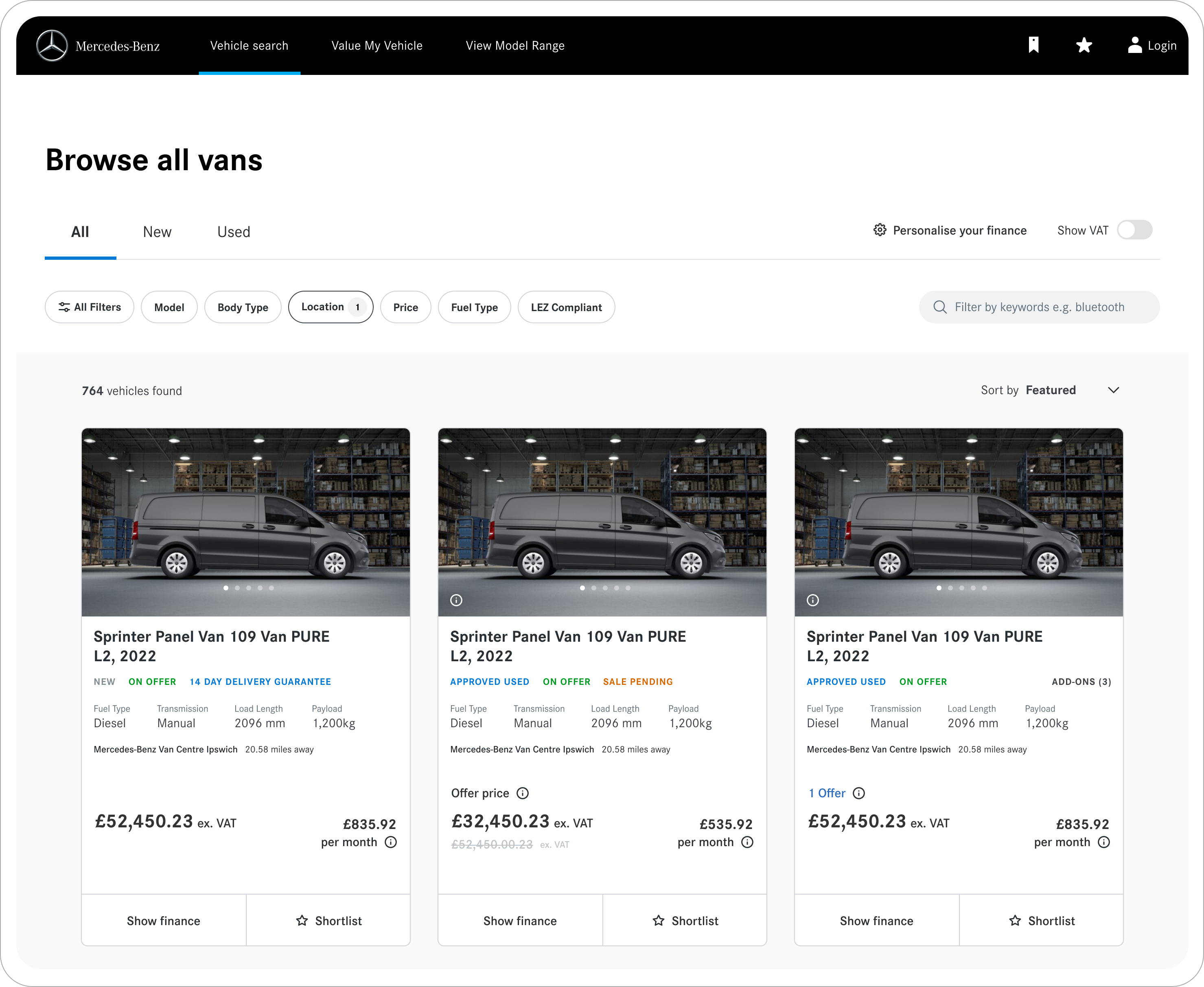Open the Sale Pending van photo
Viewport: 1204px width, 987px height.
point(602,522)
